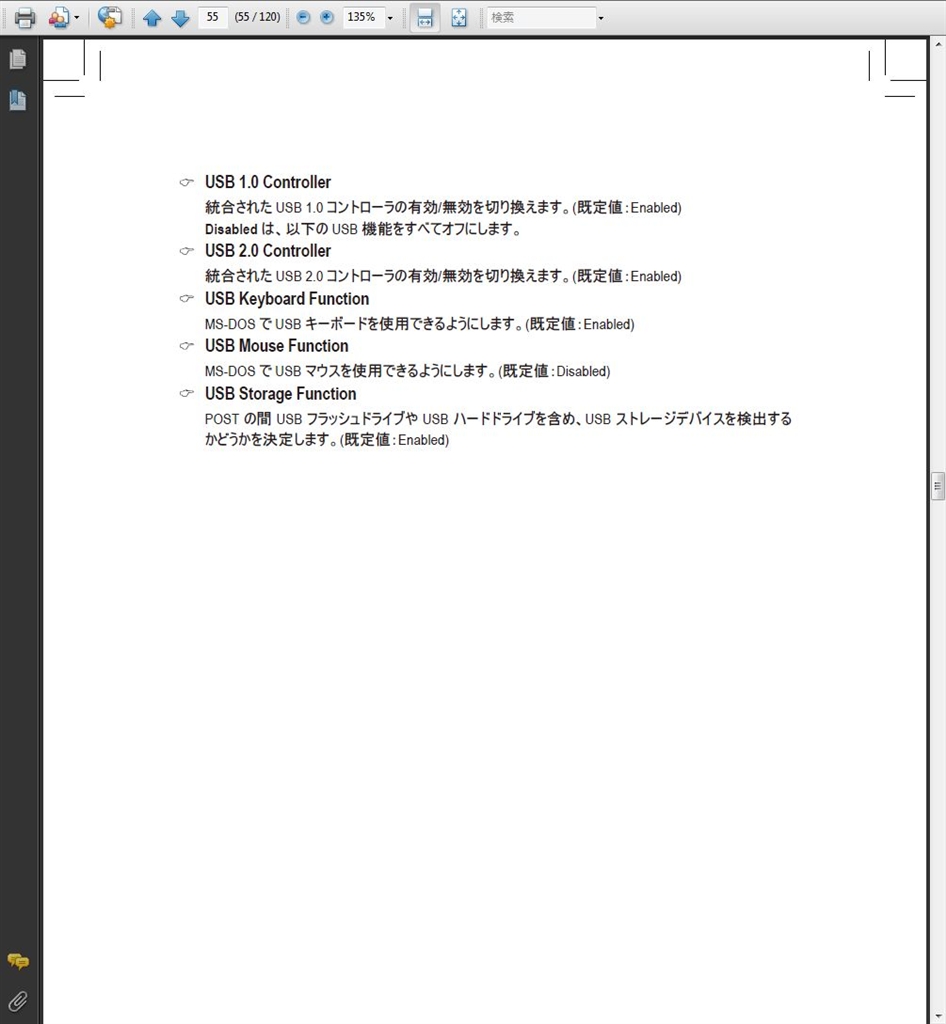Screen dimensions: 946x1024
Task: Go to next page with down arrow
Action: click(x=180, y=18)
